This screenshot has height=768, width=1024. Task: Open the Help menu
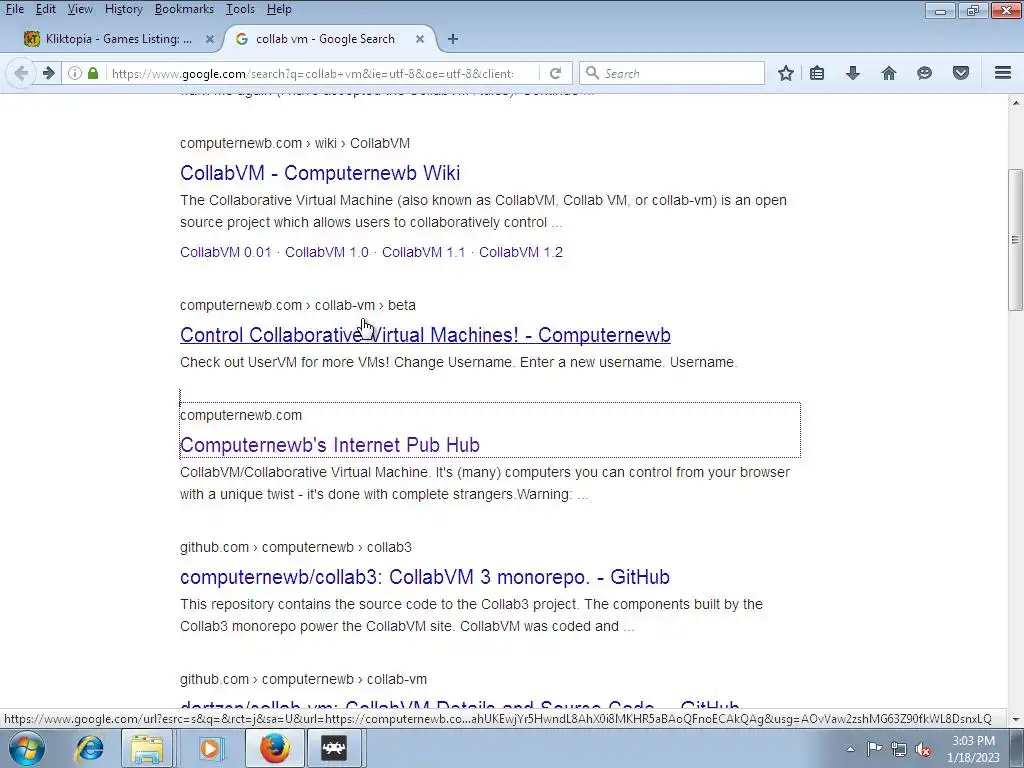point(279,9)
